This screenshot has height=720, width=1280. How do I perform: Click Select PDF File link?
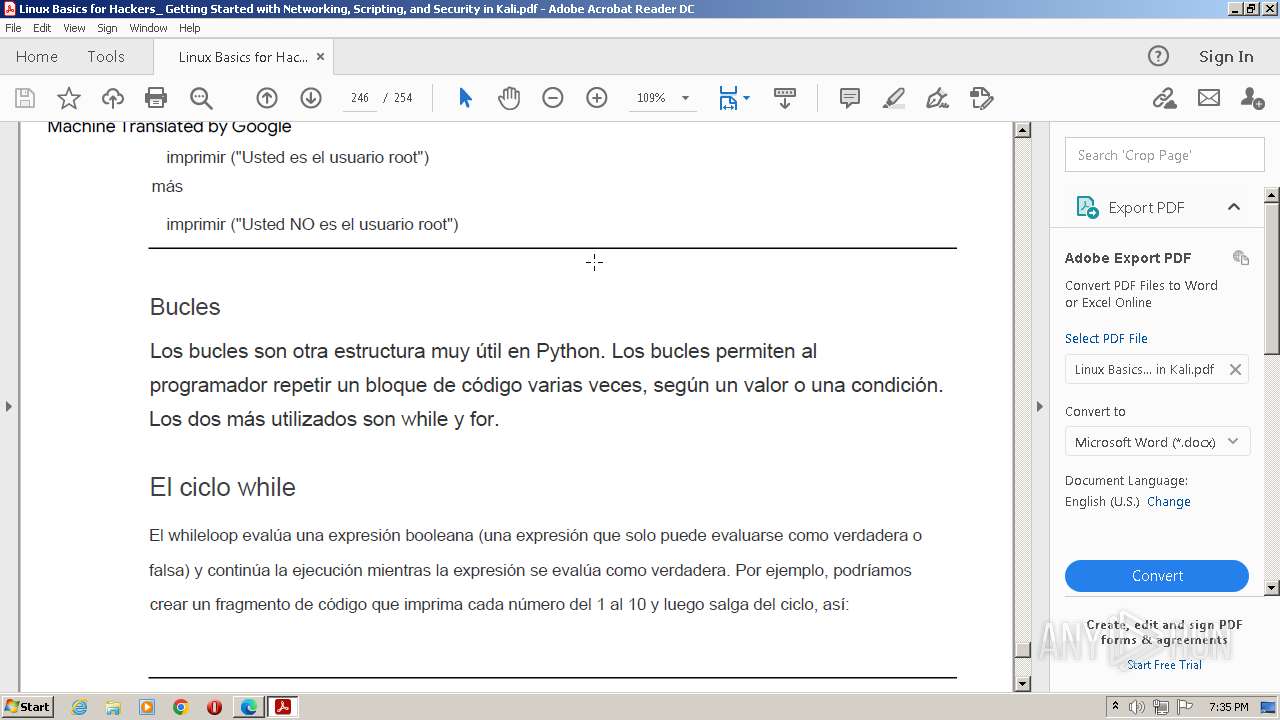click(x=1106, y=338)
